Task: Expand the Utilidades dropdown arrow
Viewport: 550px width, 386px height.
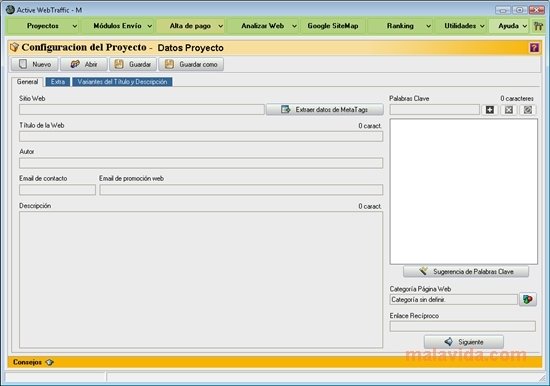Action: click(x=482, y=26)
